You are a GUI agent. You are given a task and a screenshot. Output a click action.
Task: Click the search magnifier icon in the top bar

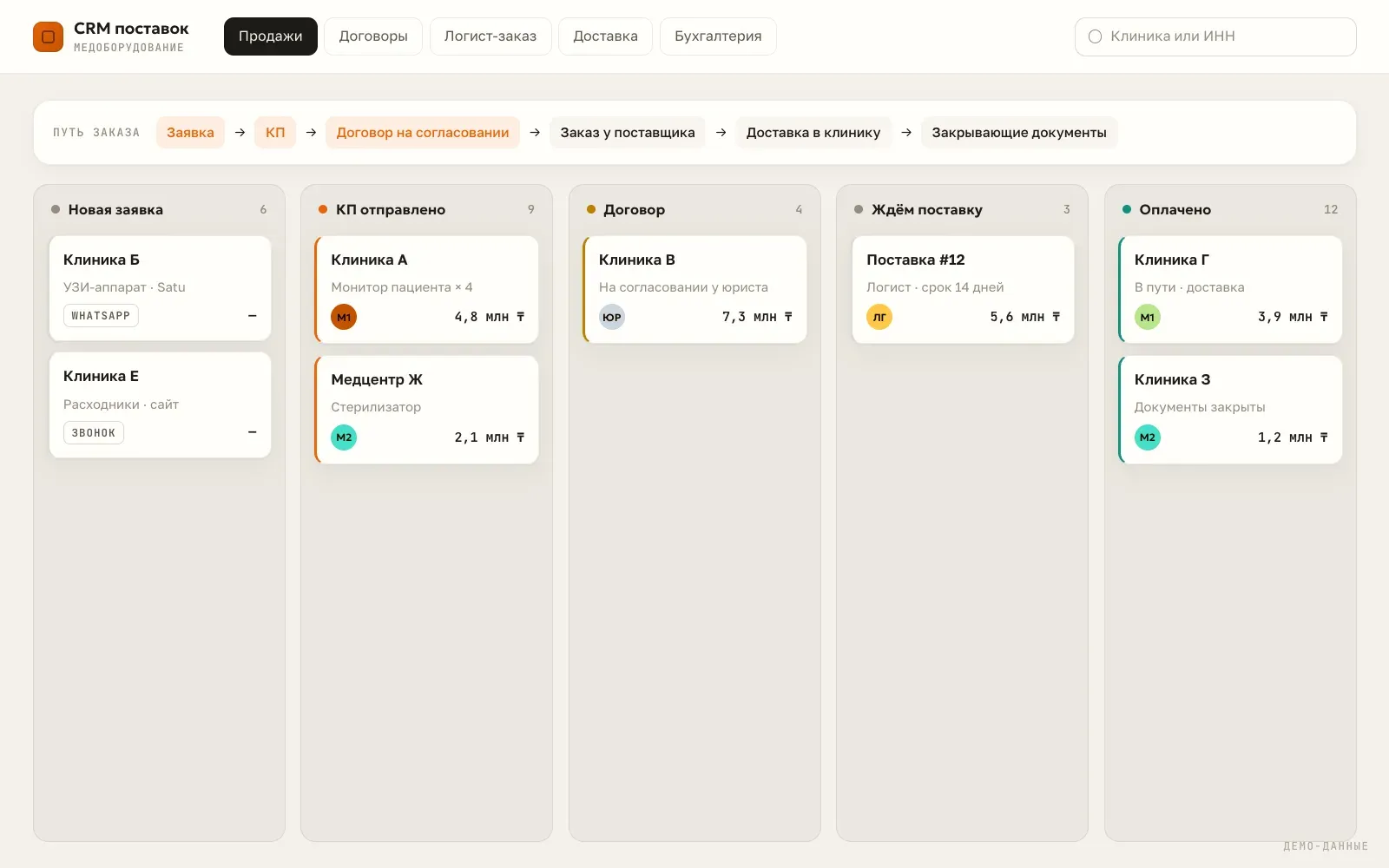(1095, 36)
